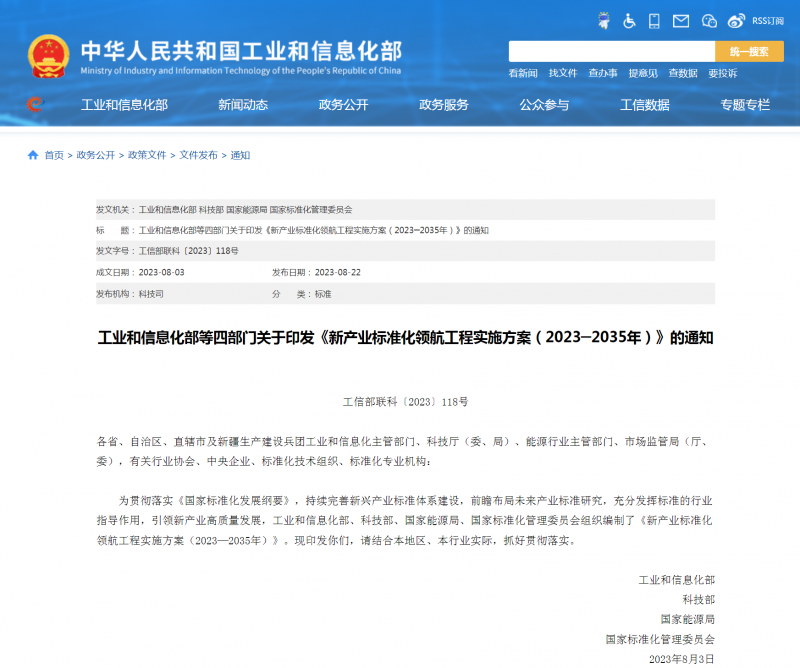The image size is (800, 668).
Task: Open the 工信数据 nav menu
Action: [x=645, y=105]
